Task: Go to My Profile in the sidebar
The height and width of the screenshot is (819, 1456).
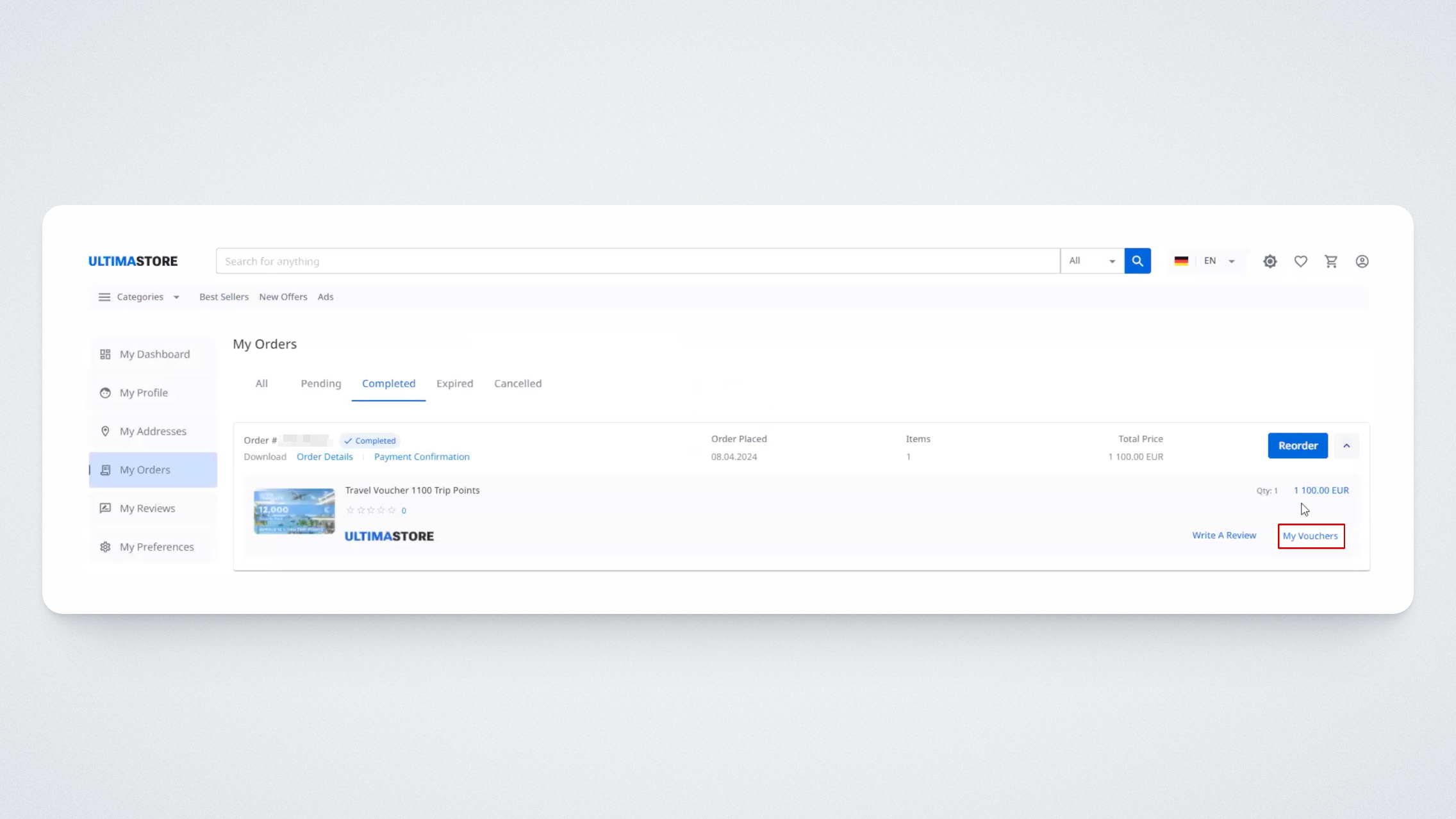Action: (x=143, y=393)
